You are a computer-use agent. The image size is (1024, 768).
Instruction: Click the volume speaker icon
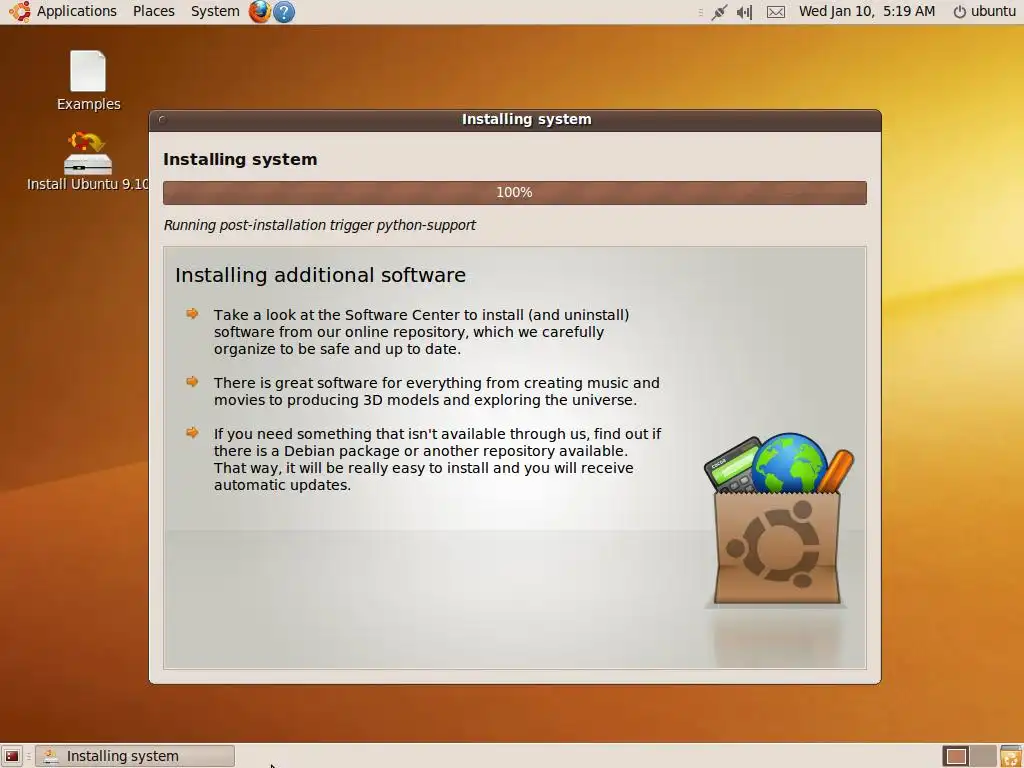click(744, 12)
